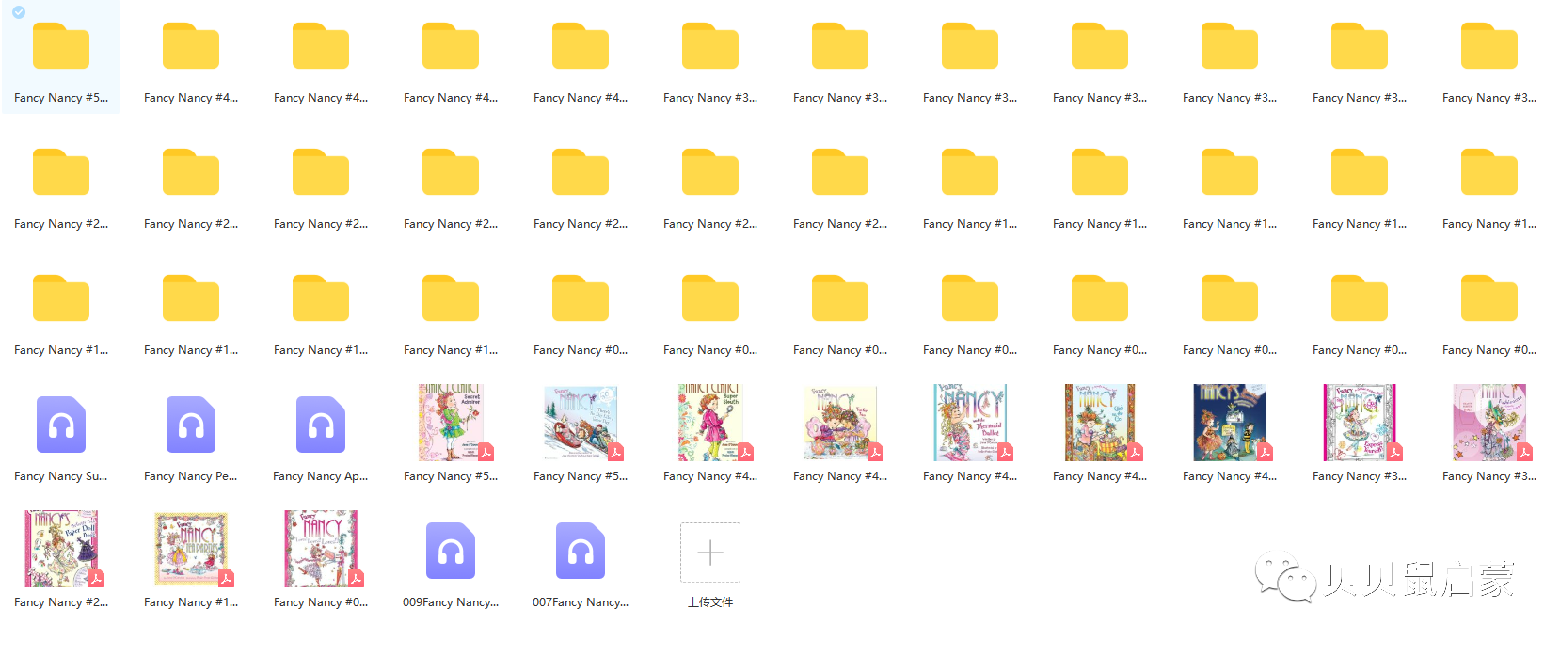This screenshot has height=649, width=1568.
Task: Uncheck the blue checkmark on first folder
Action: (x=19, y=12)
